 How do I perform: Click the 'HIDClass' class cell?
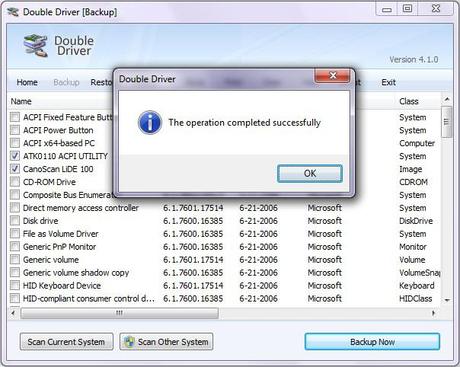(x=415, y=299)
